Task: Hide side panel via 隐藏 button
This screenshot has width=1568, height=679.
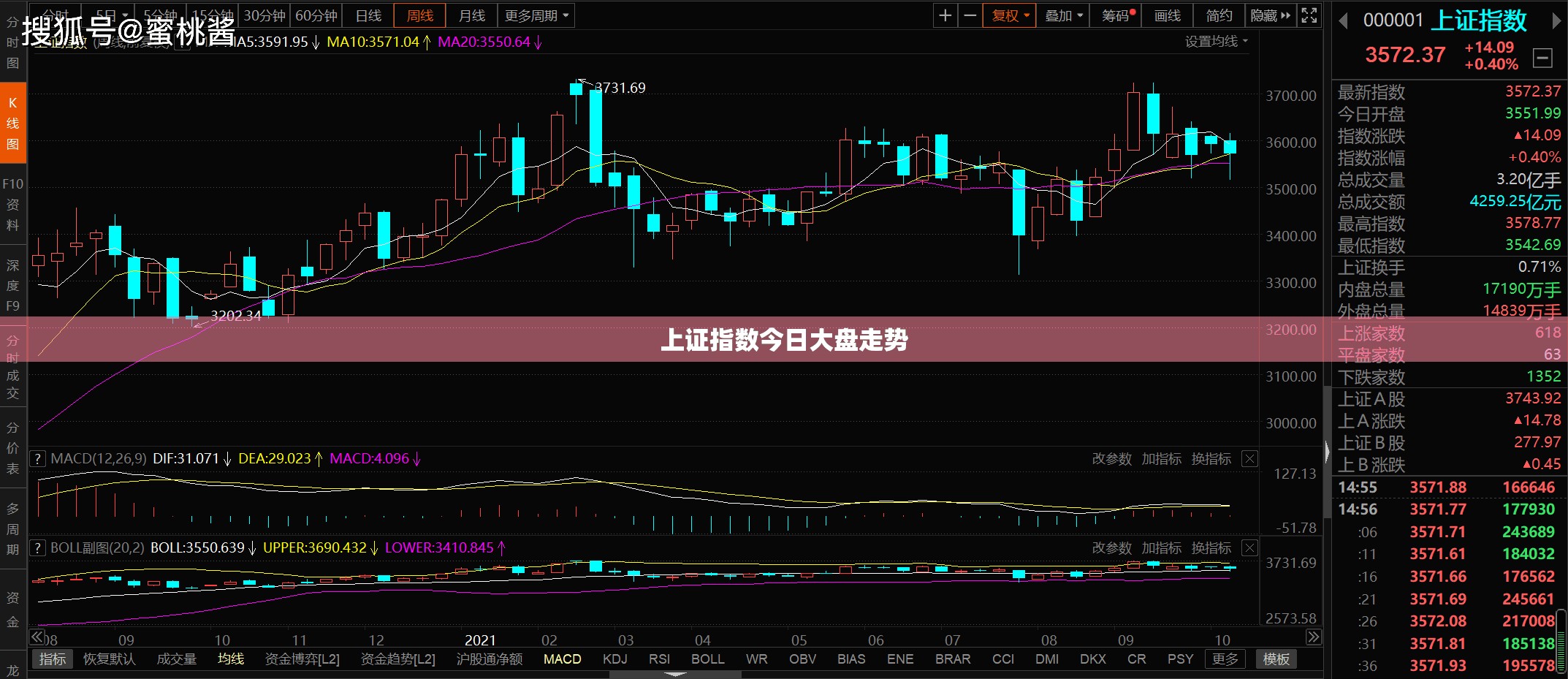Action: pyautogui.click(x=1271, y=15)
